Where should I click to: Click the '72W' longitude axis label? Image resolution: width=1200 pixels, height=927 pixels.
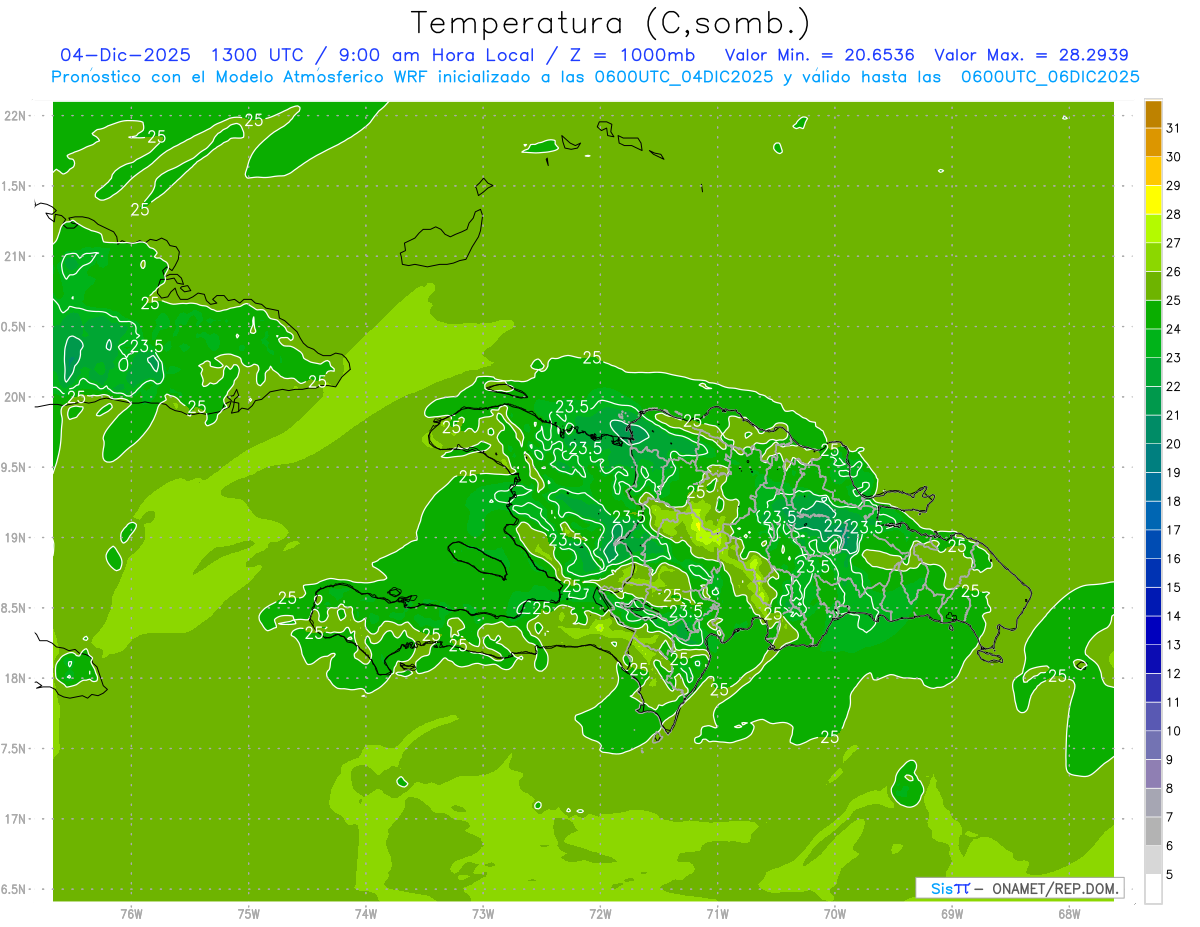click(x=600, y=913)
